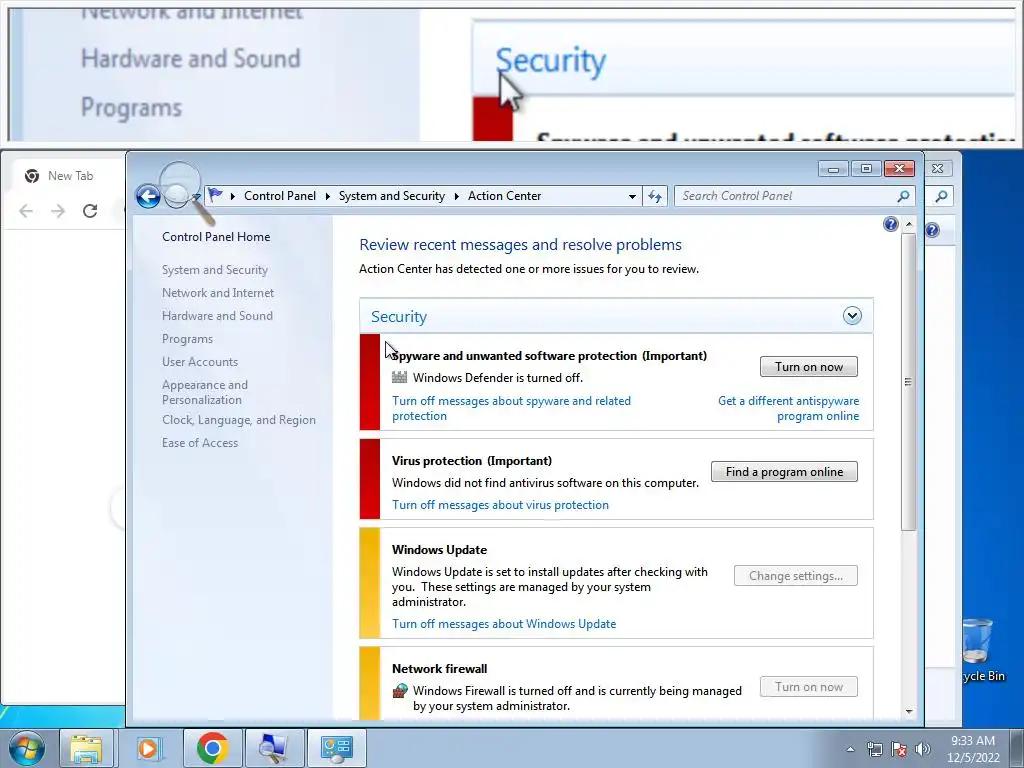
Task: Open the Start menu orb
Action: click(26, 748)
